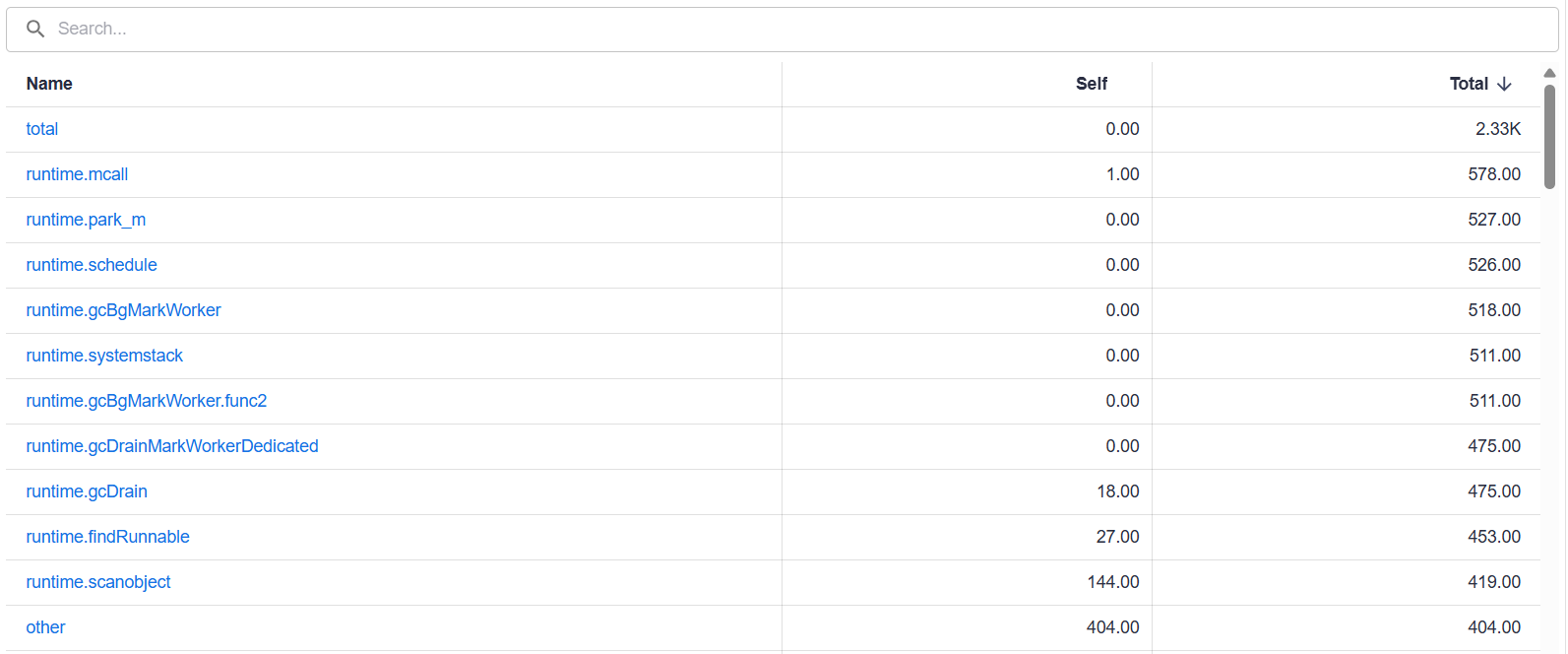Open runtime.systemstack entry
Screen dimensions: 1568x654
pyautogui.click(x=104, y=357)
